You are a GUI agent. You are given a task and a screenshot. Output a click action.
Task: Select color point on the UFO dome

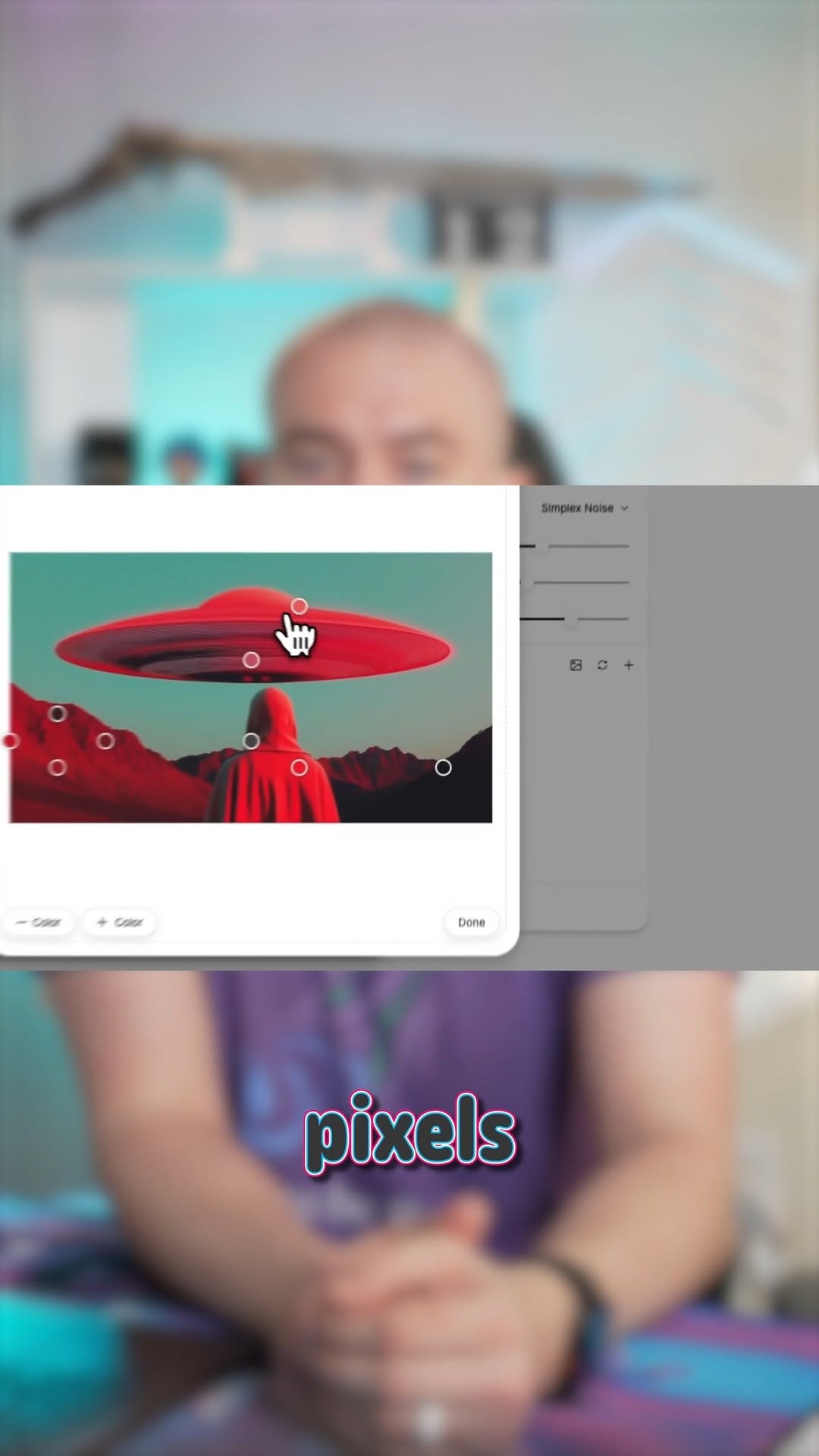tap(300, 607)
